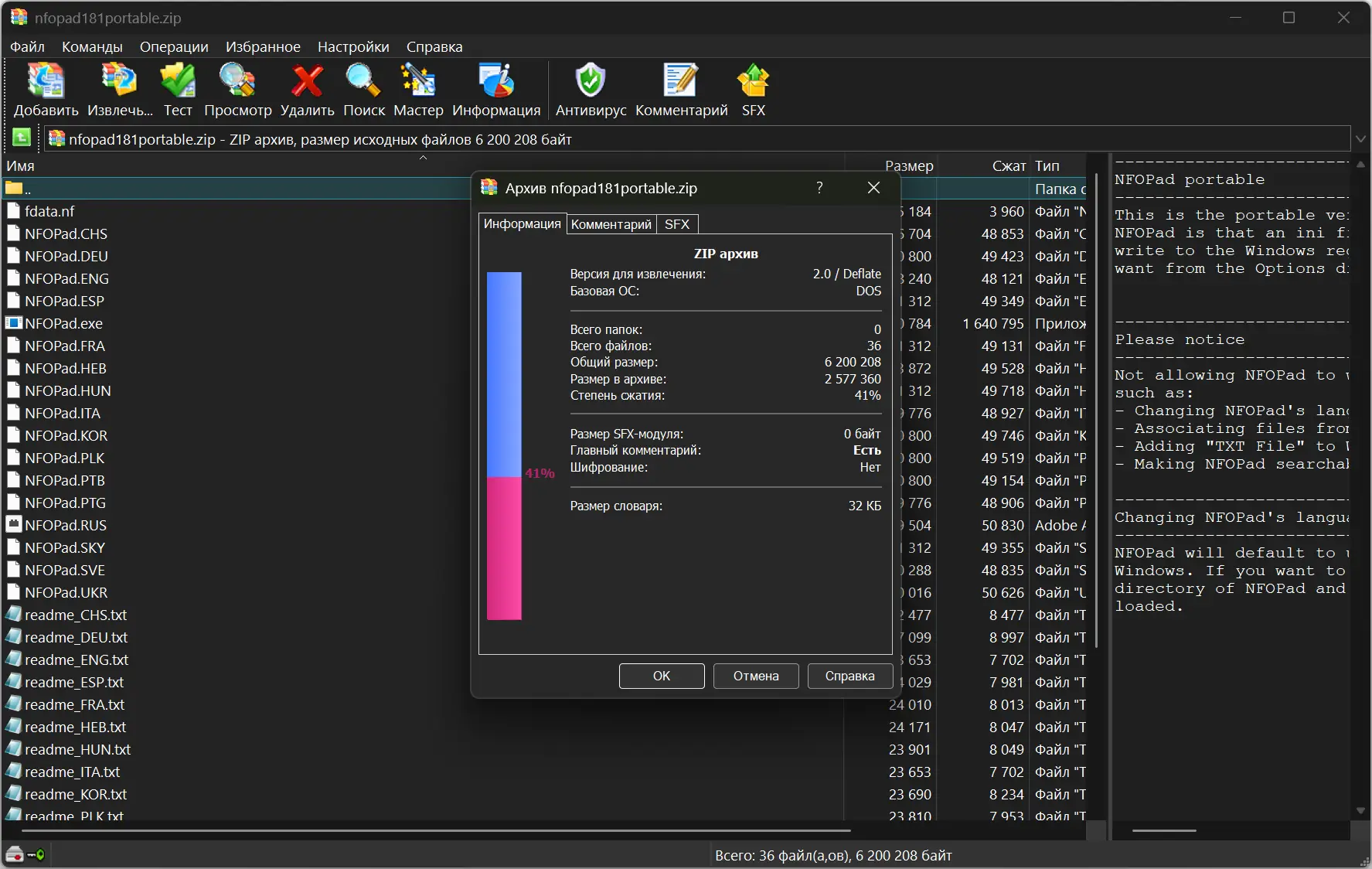
Task: Open the Настройки menu
Action: coord(353,46)
